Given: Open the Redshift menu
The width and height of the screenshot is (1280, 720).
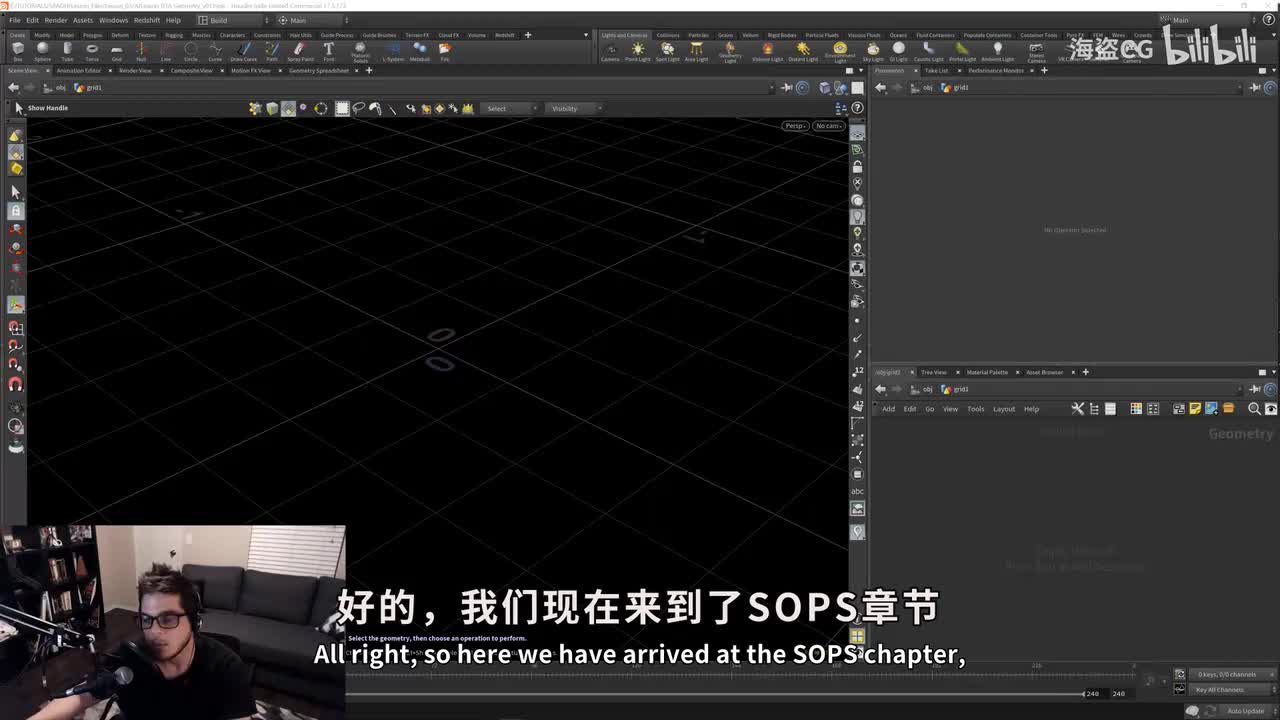Looking at the screenshot, I should pyautogui.click(x=147, y=20).
